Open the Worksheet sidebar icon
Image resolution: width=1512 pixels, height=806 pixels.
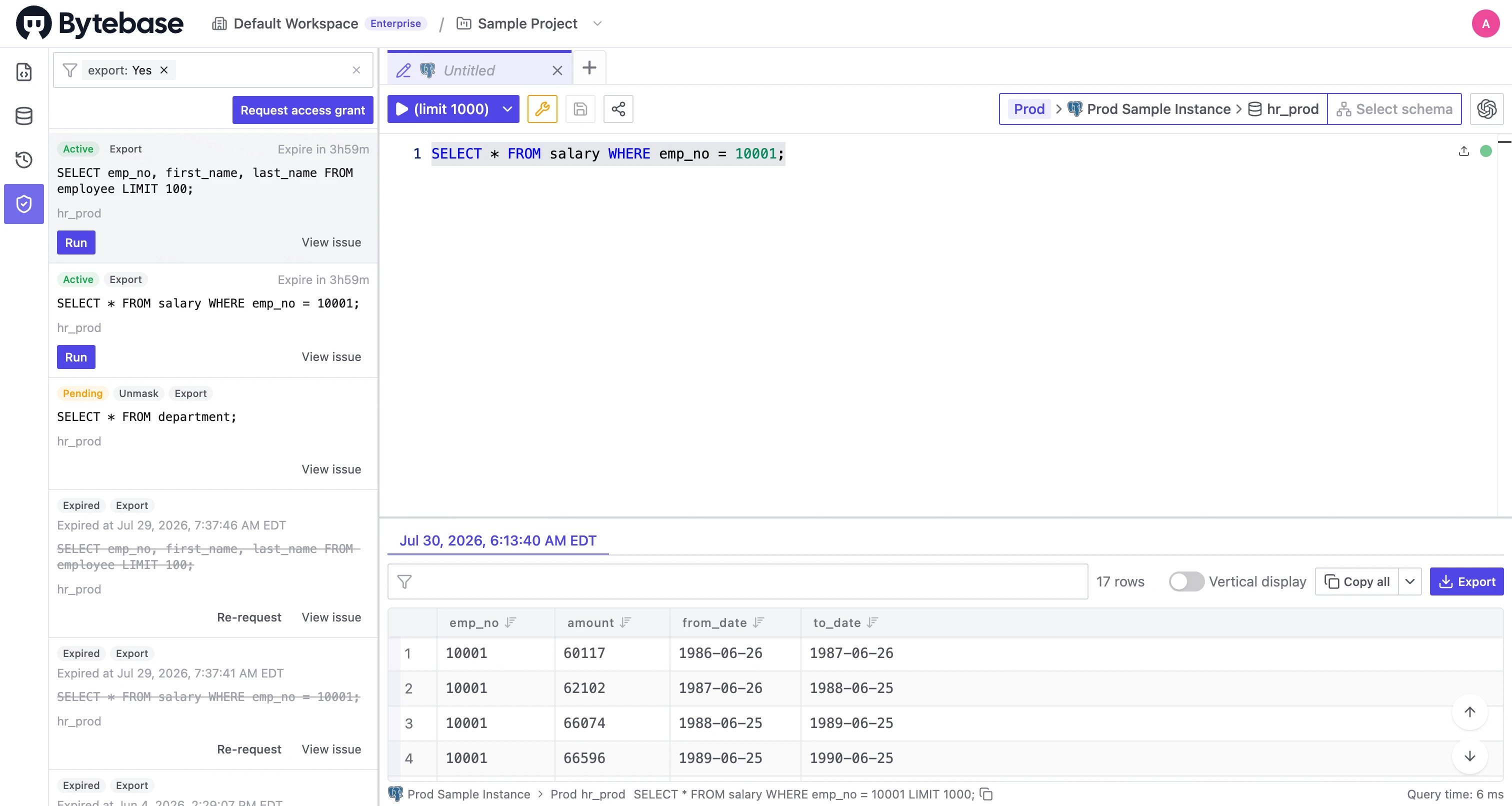point(24,71)
